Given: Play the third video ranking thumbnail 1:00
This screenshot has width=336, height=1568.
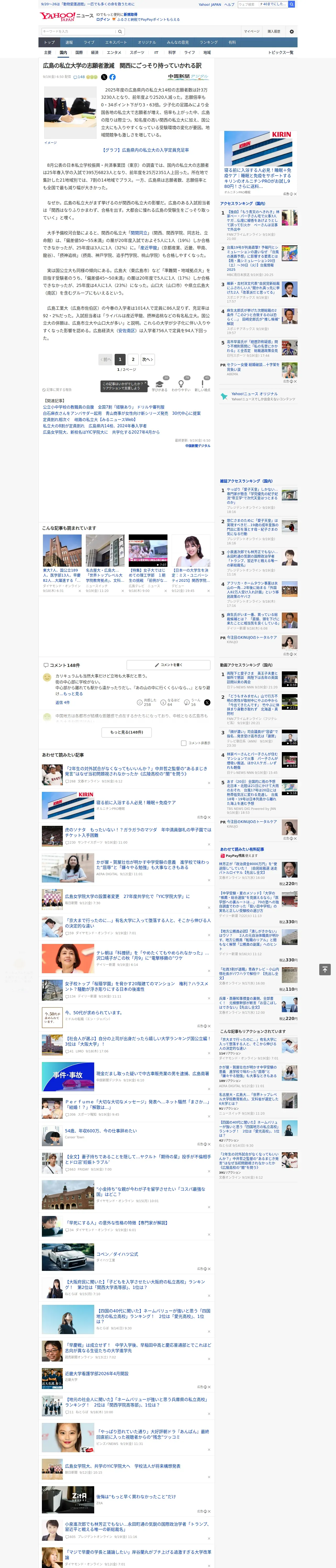Looking at the screenshot, I should coord(290,738).
